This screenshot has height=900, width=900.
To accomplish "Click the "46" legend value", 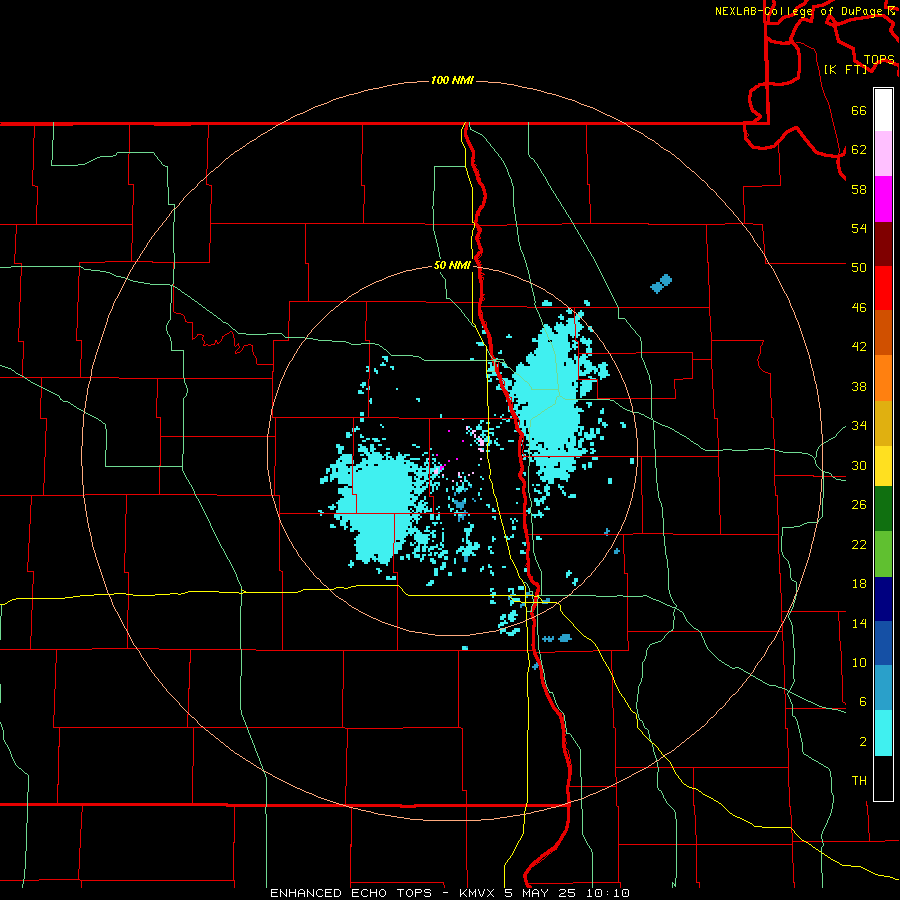I will coord(859,307).
